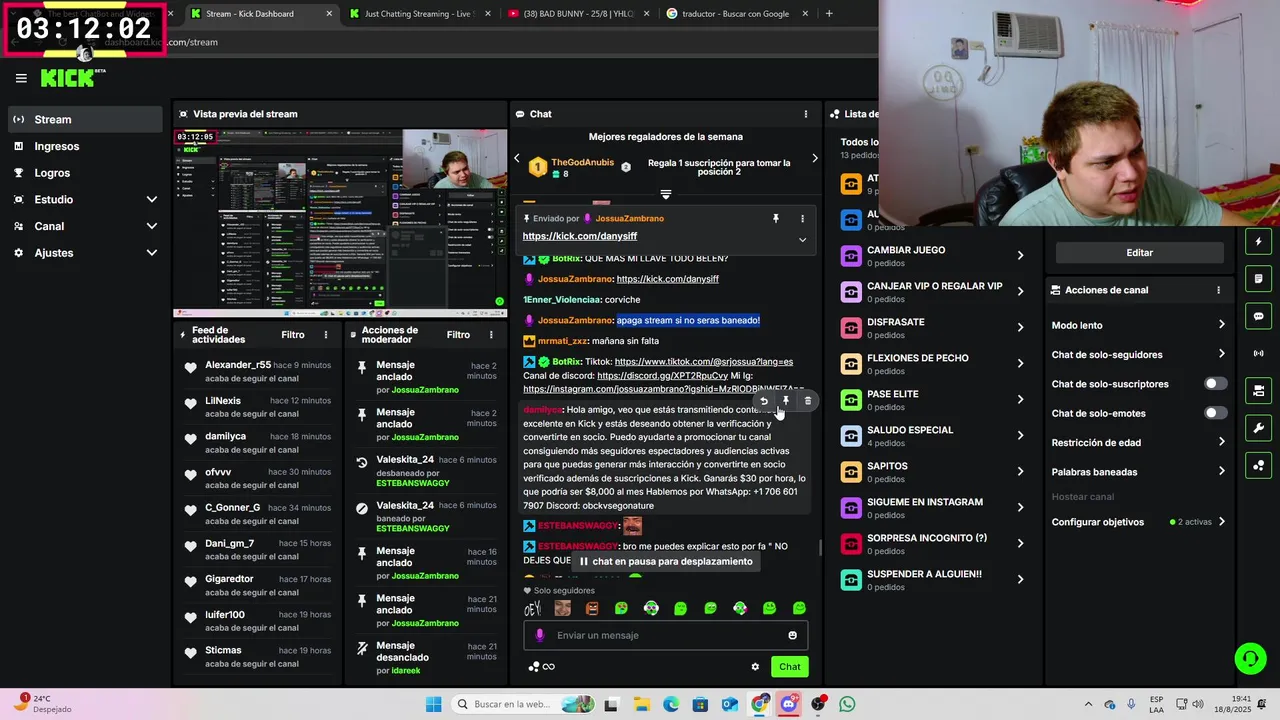Open the Discord invite link in chat
The width and height of the screenshot is (1280, 720).
(663, 376)
